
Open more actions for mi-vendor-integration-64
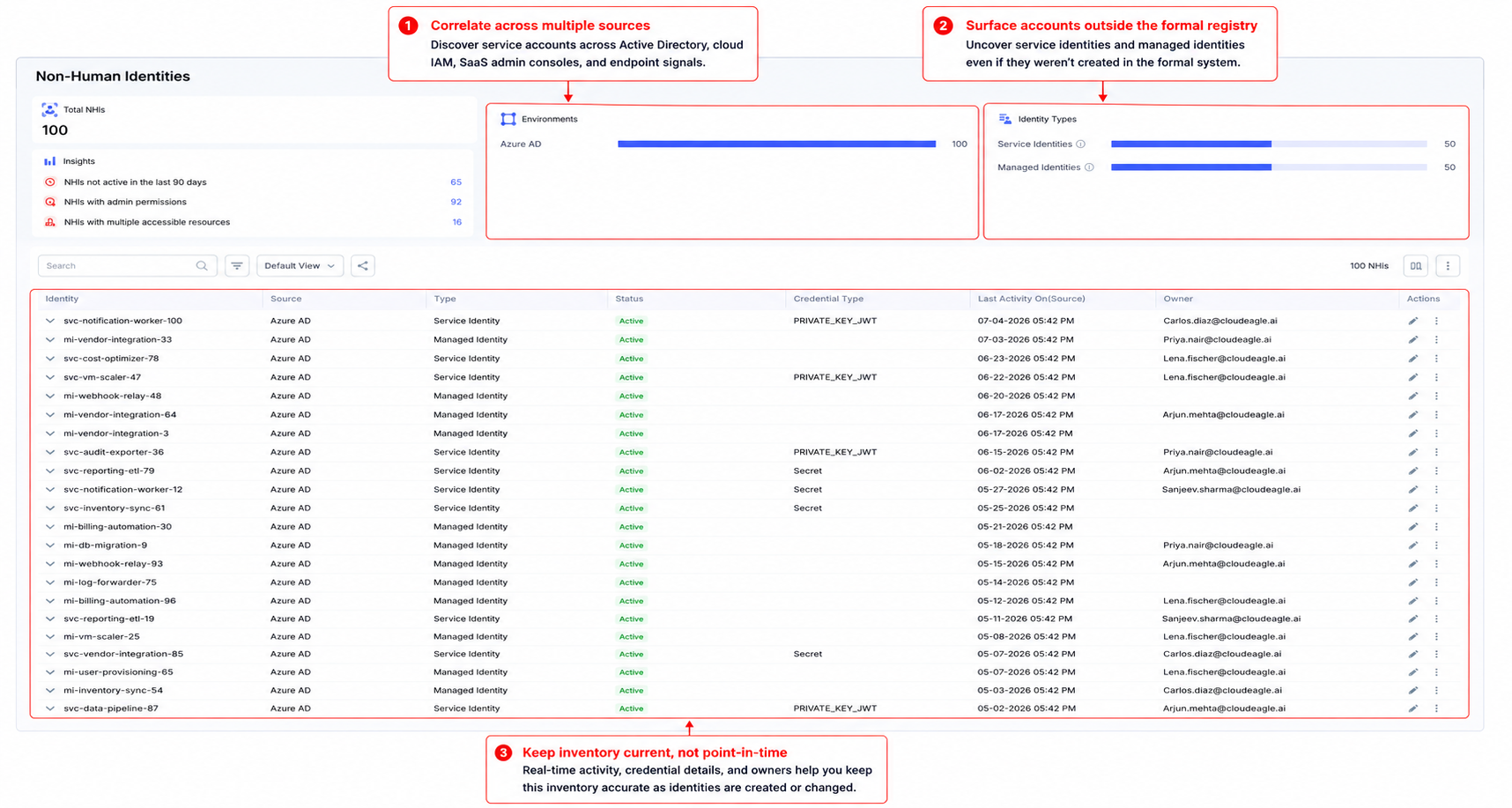click(x=1436, y=415)
